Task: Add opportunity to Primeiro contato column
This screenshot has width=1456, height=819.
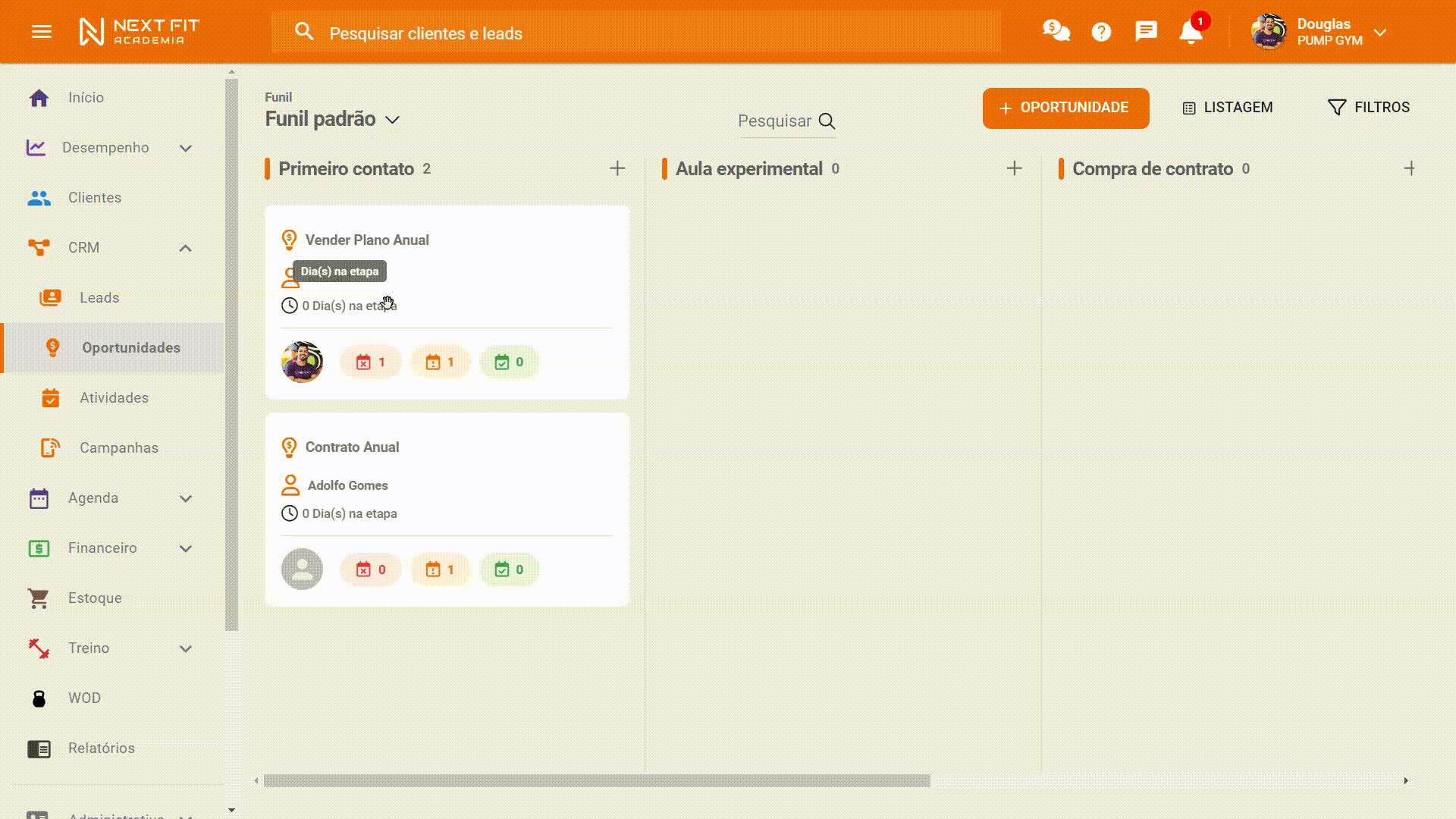Action: pos(617,168)
